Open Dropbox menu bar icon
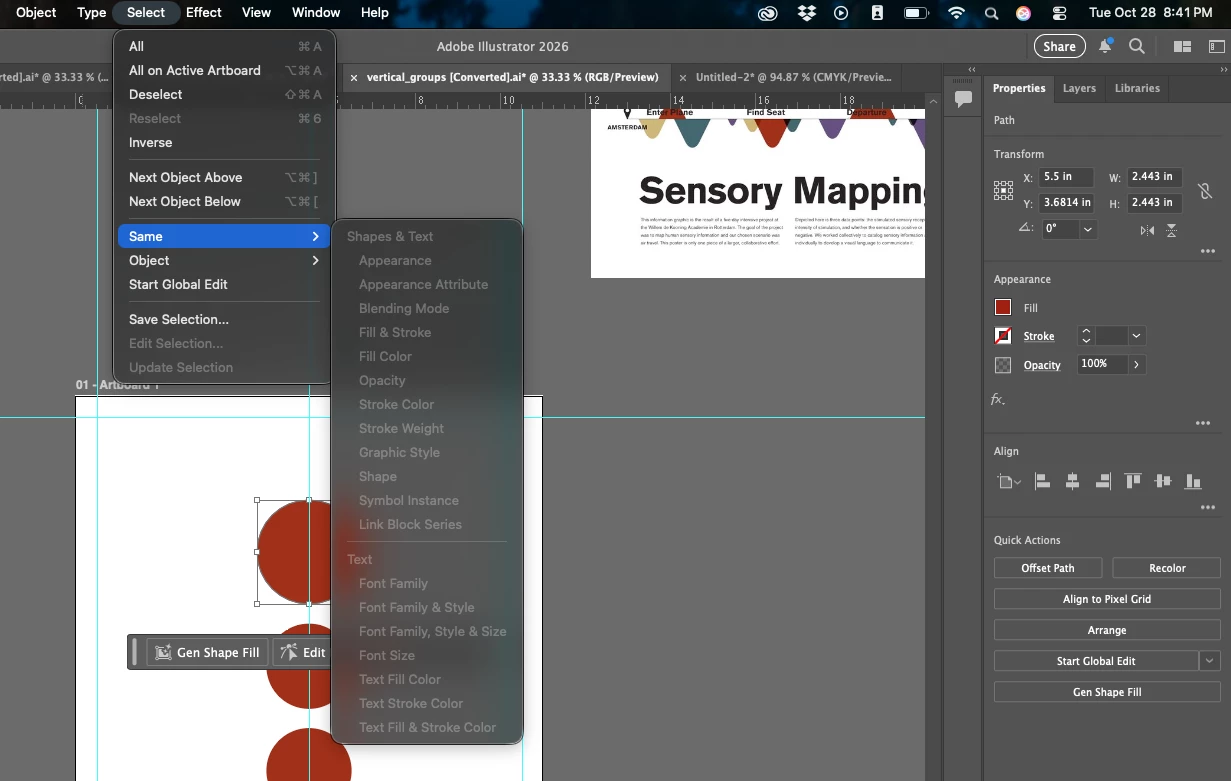The width and height of the screenshot is (1231, 781). point(807,13)
